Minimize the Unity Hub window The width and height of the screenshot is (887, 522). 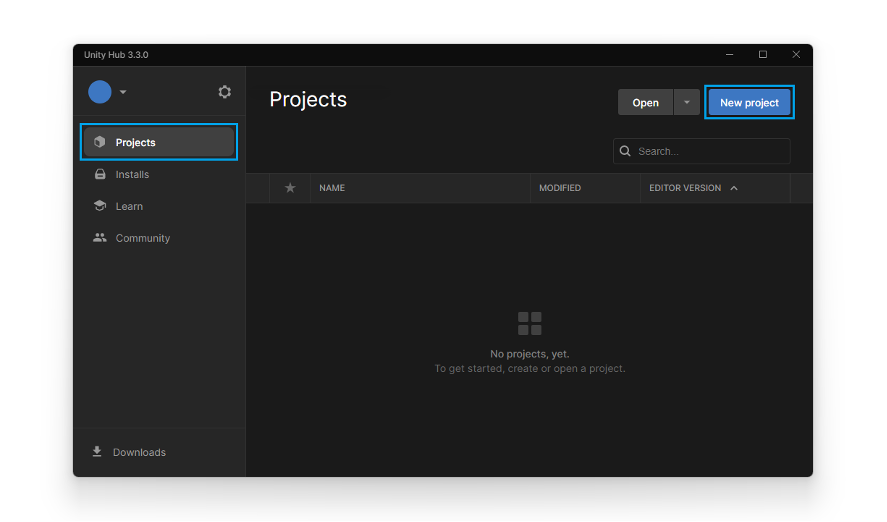[730, 54]
